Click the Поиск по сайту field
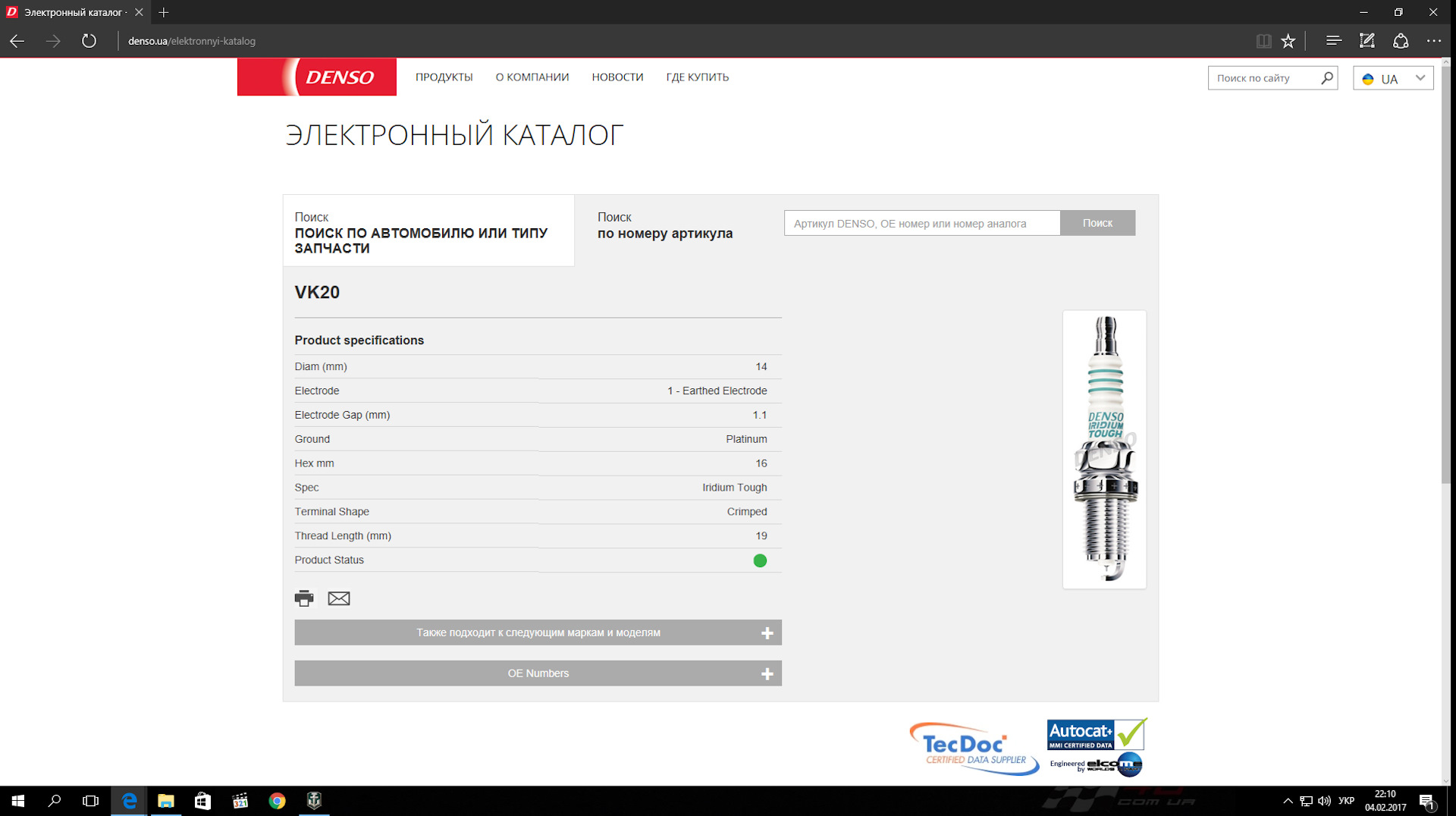1456x816 pixels. click(x=1263, y=78)
